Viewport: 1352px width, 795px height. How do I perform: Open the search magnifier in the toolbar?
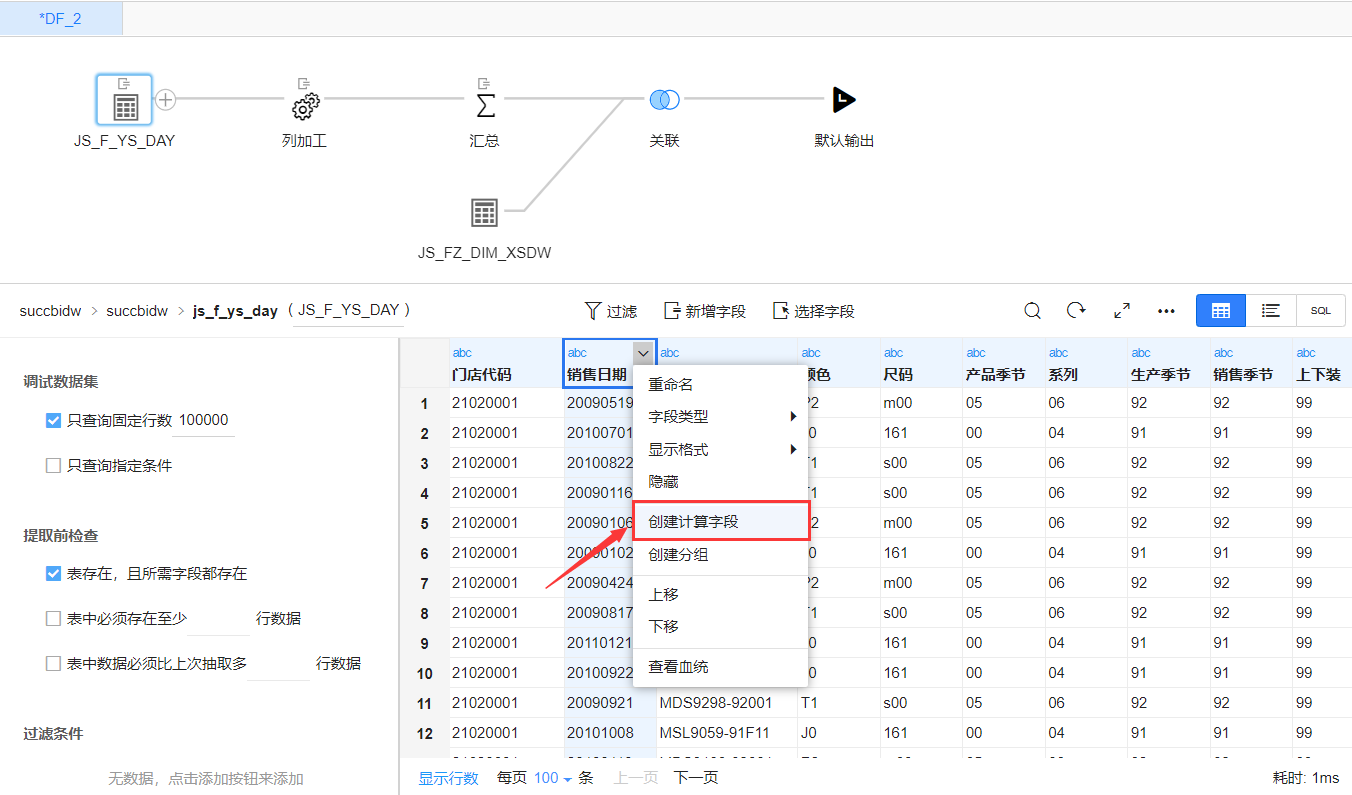coord(1033,311)
